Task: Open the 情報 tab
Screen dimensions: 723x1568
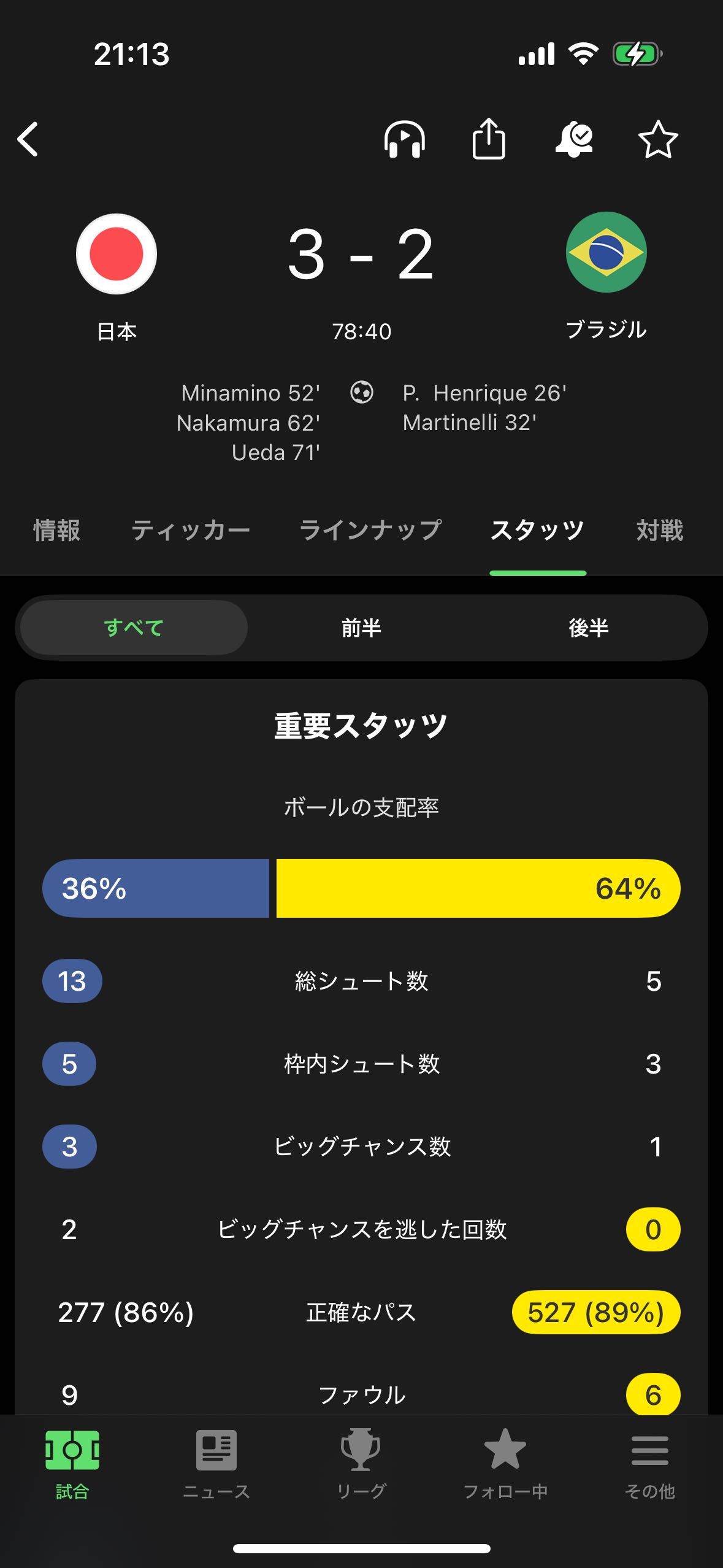Action: click(56, 530)
